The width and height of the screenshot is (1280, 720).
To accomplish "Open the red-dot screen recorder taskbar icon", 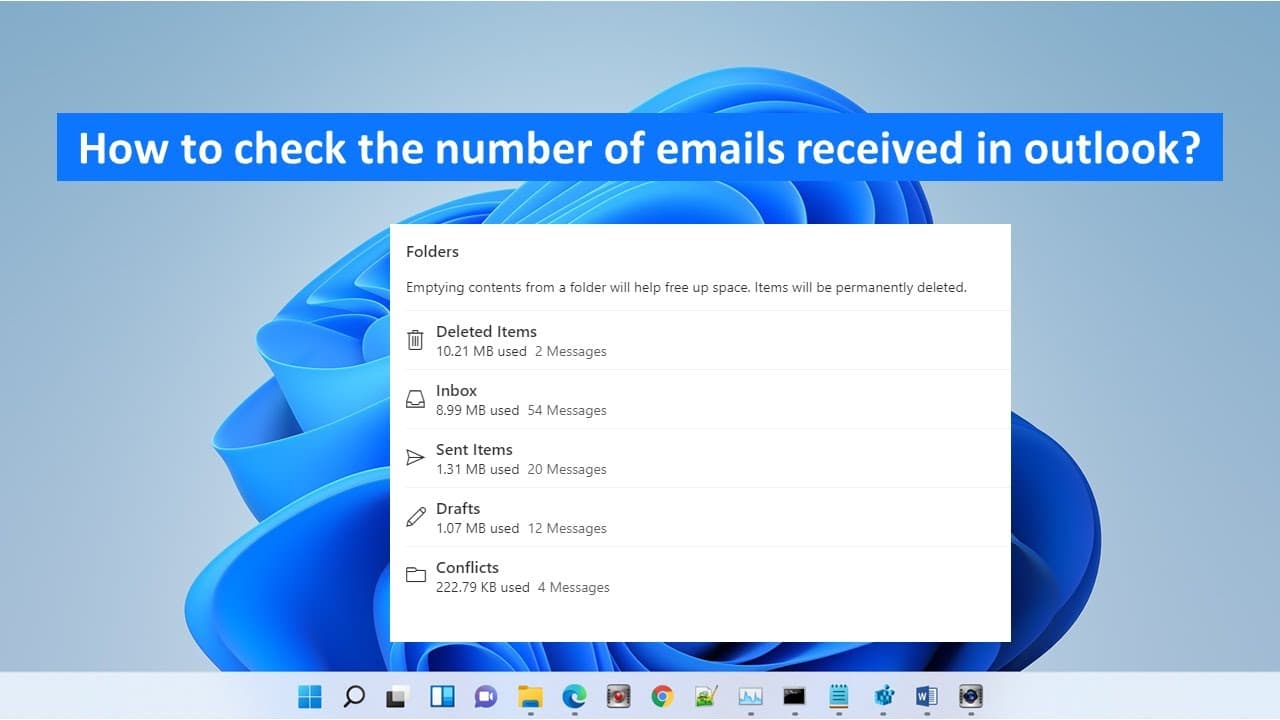I will tap(618, 696).
